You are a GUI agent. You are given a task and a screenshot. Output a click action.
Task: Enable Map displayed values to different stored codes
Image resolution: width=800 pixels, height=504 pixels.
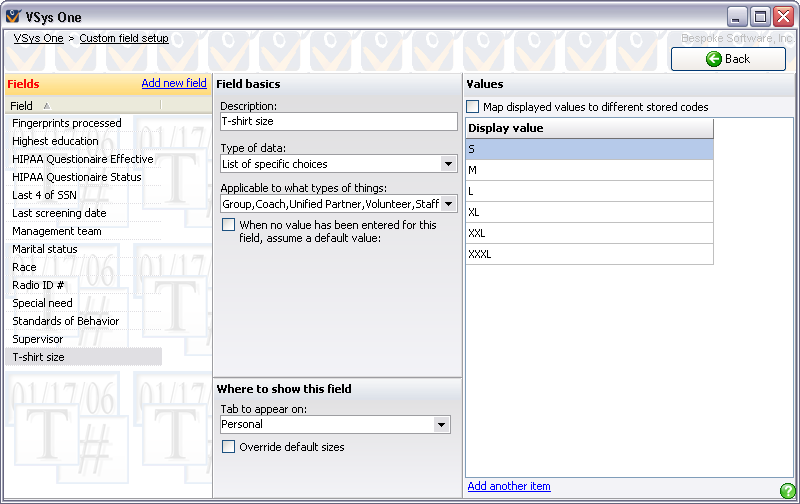(x=472, y=107)
